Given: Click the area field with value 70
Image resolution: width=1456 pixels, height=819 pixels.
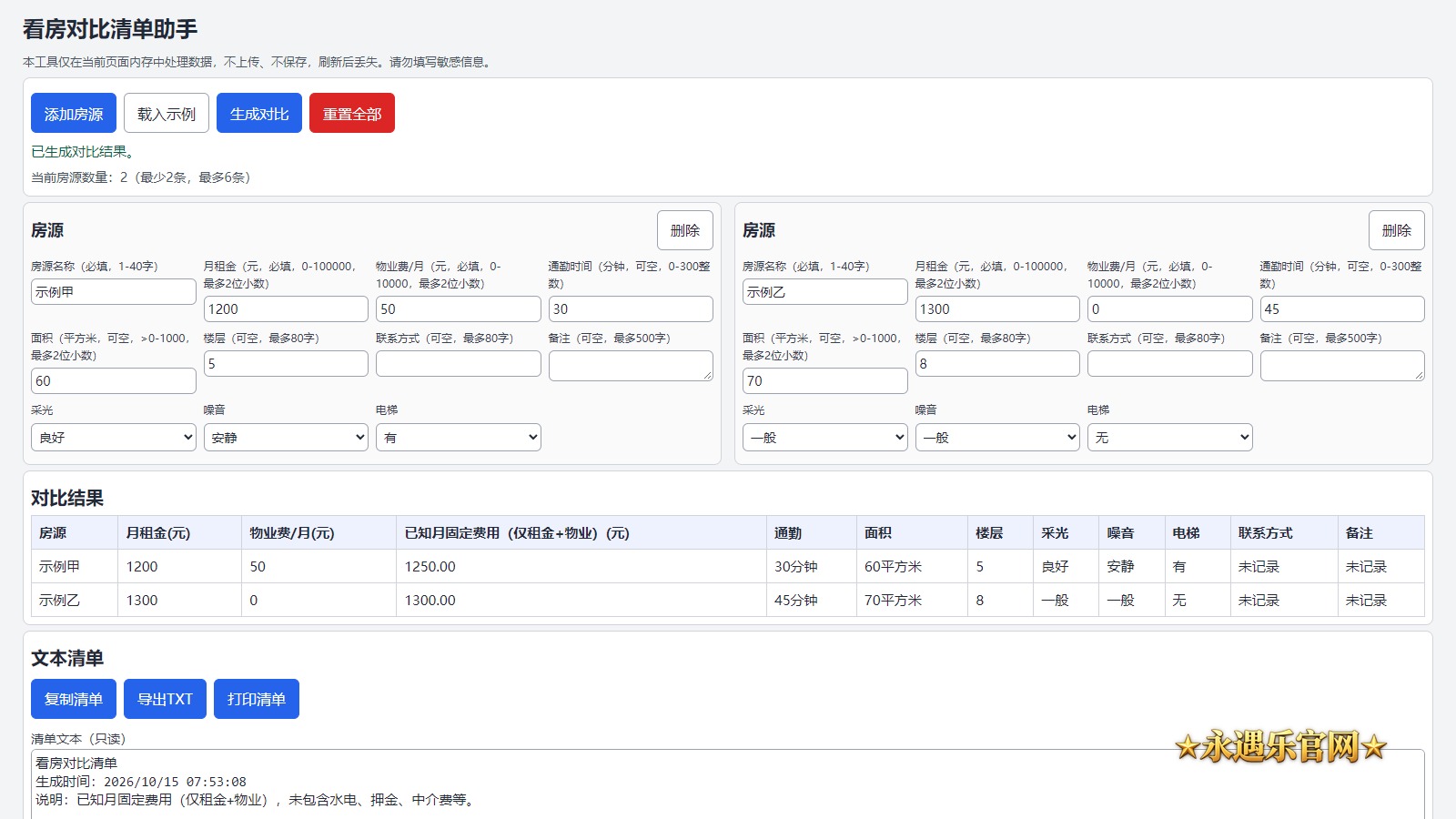Looking at the screenshot, I should (x=825, y=381).
